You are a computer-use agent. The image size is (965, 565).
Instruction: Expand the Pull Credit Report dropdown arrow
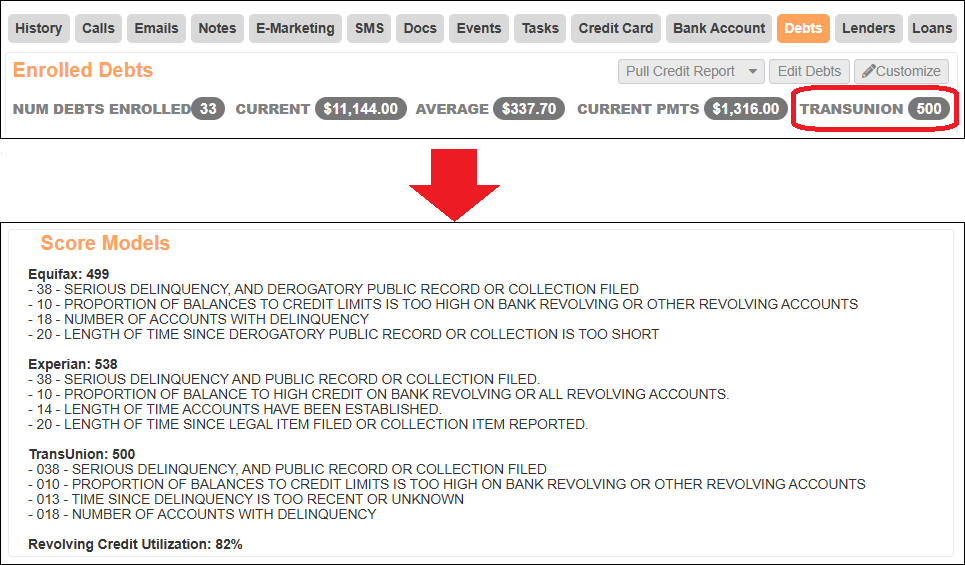[753, 71]
